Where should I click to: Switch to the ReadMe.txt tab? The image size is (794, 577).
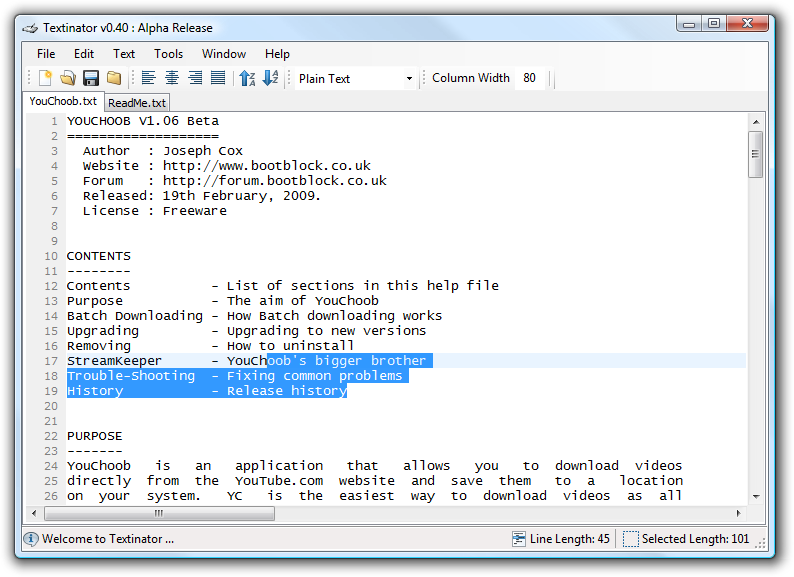137,102
